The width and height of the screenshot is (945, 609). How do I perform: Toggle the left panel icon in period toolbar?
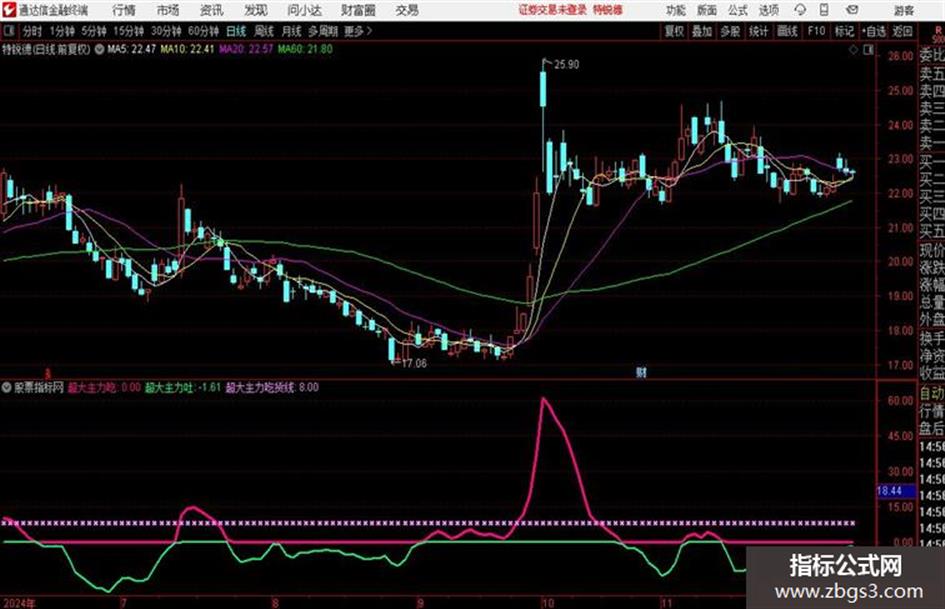[9, 31]
